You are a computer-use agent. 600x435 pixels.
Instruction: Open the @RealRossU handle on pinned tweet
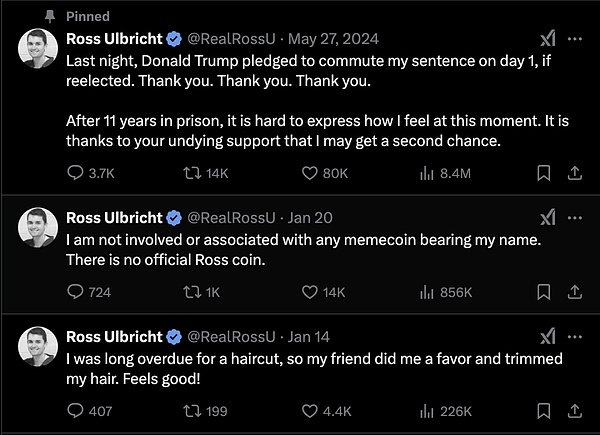(231, 39)
